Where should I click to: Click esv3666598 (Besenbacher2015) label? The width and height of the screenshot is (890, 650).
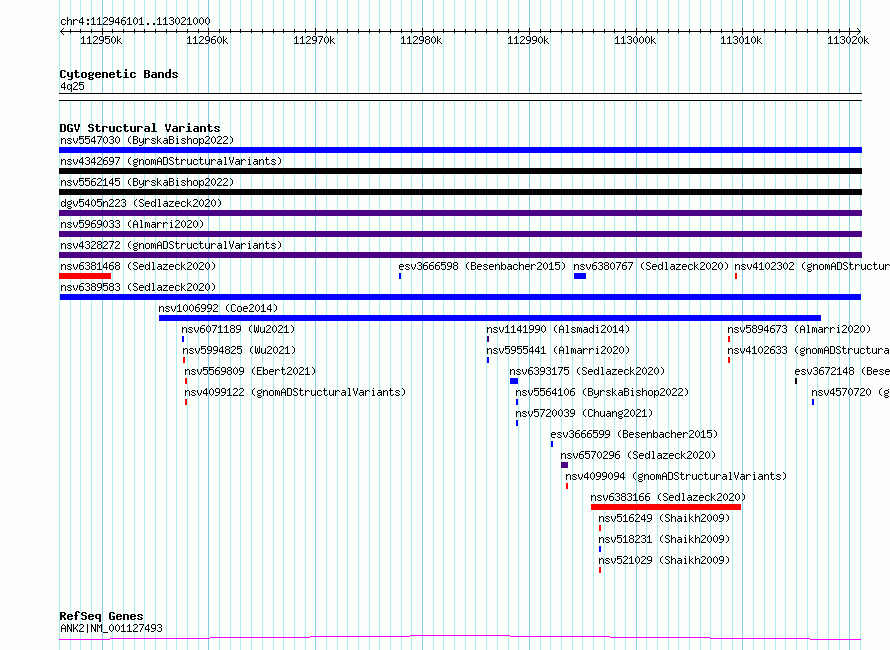point(482,266)
